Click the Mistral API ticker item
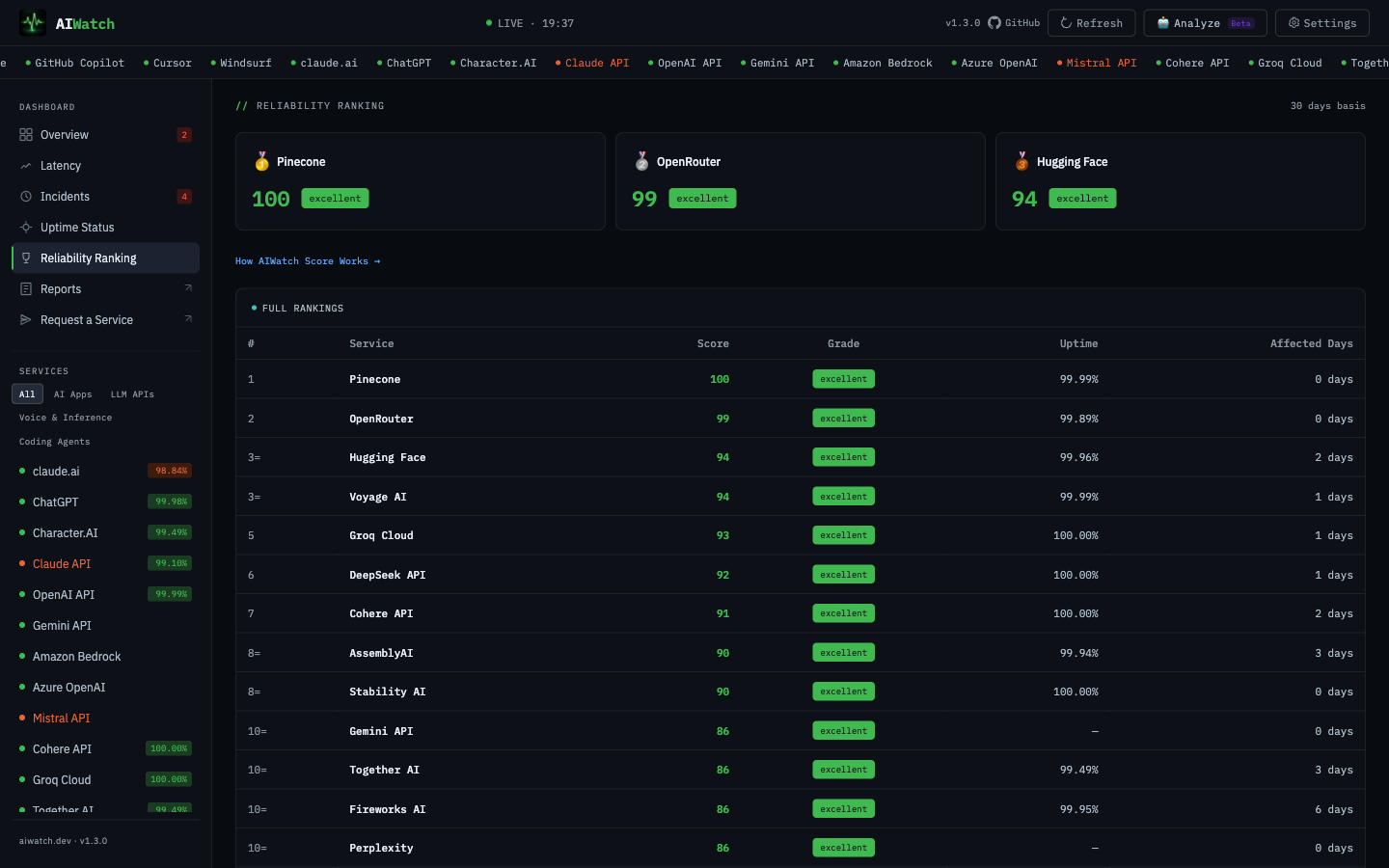This screenshot has width=1389, height=868. (x=1097, y=63)
